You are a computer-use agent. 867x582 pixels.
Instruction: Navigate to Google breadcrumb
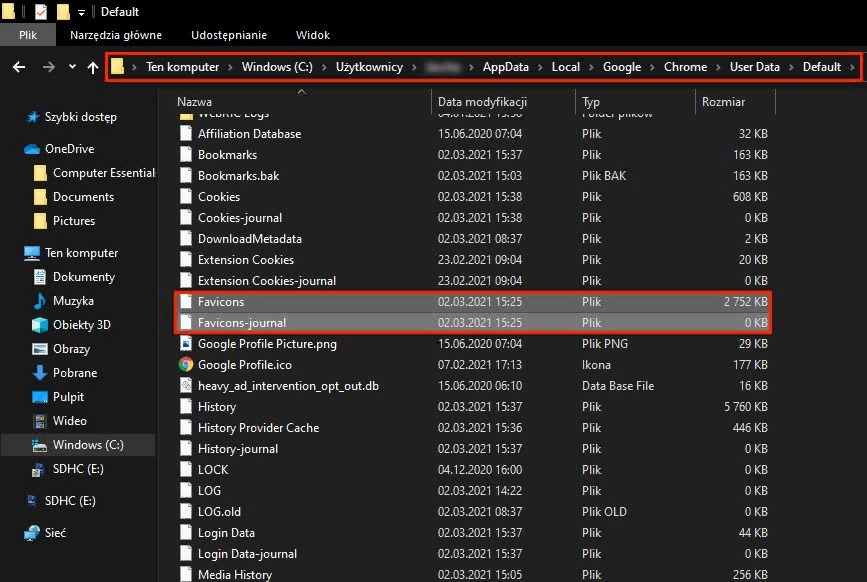tap(622, 67)
